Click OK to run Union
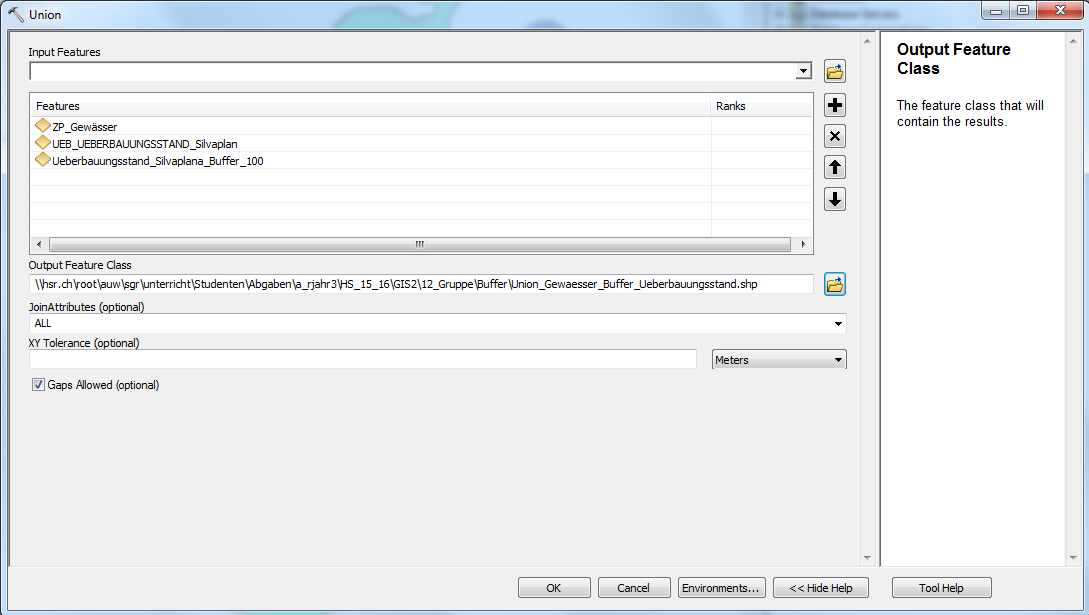 click(554, 588)
